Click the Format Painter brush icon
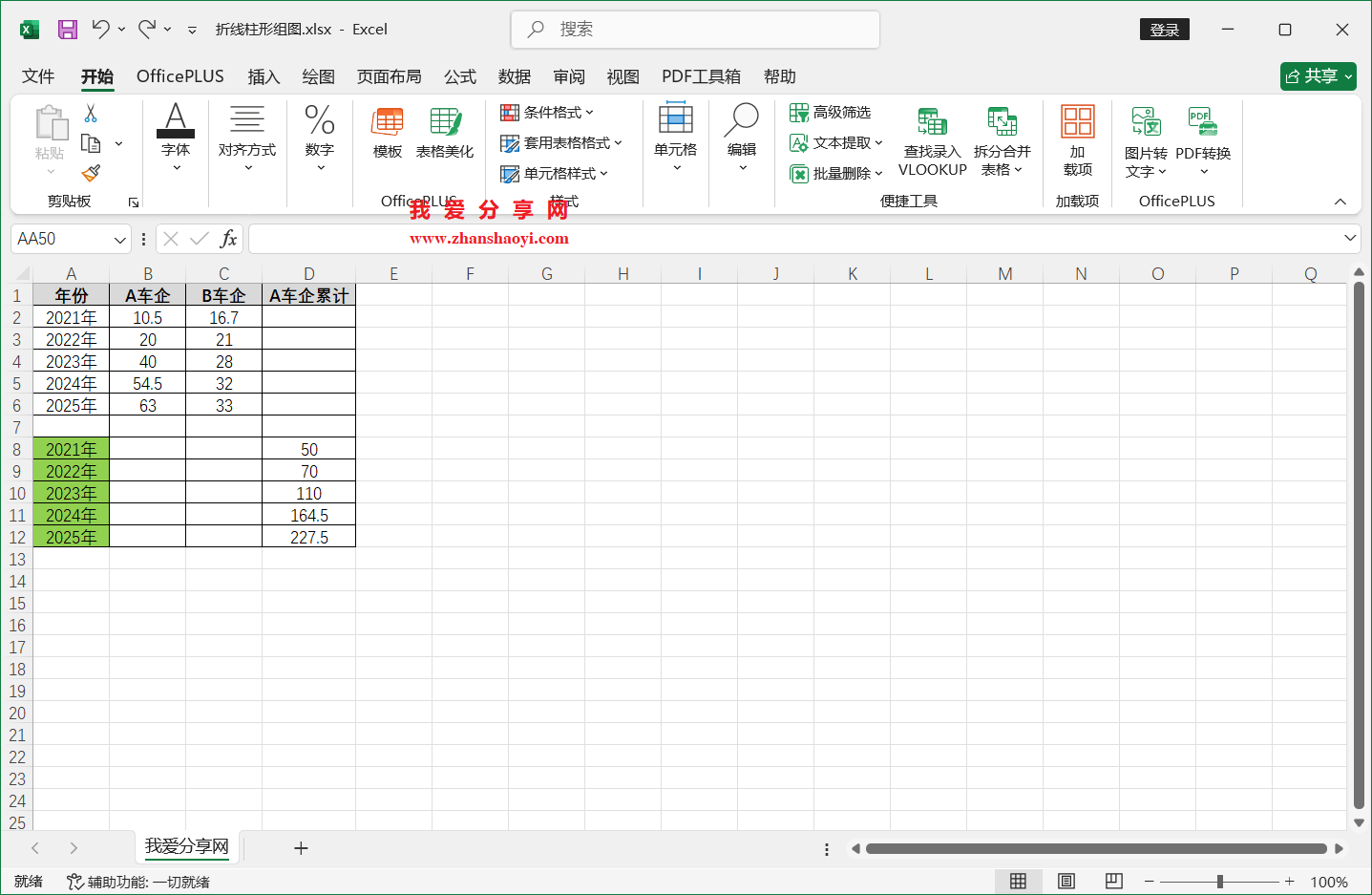 91,173
